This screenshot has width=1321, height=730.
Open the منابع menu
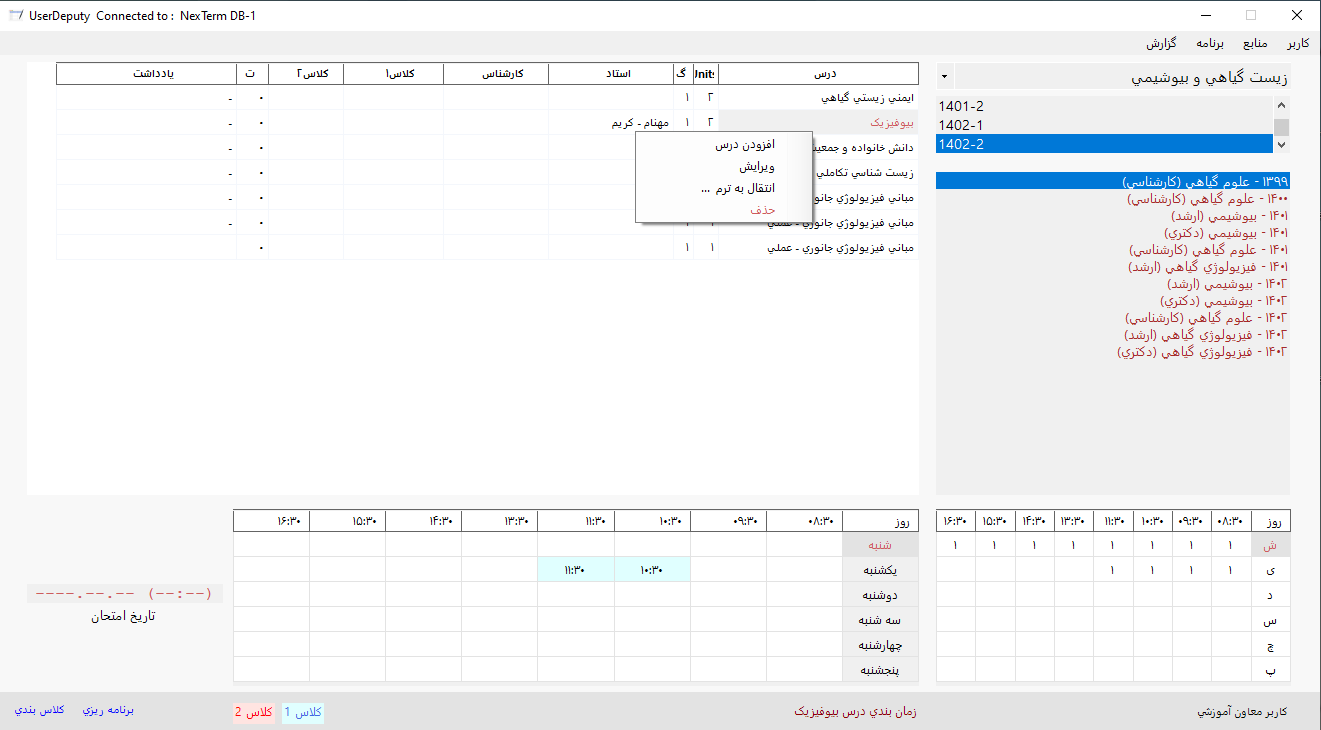1255,44
